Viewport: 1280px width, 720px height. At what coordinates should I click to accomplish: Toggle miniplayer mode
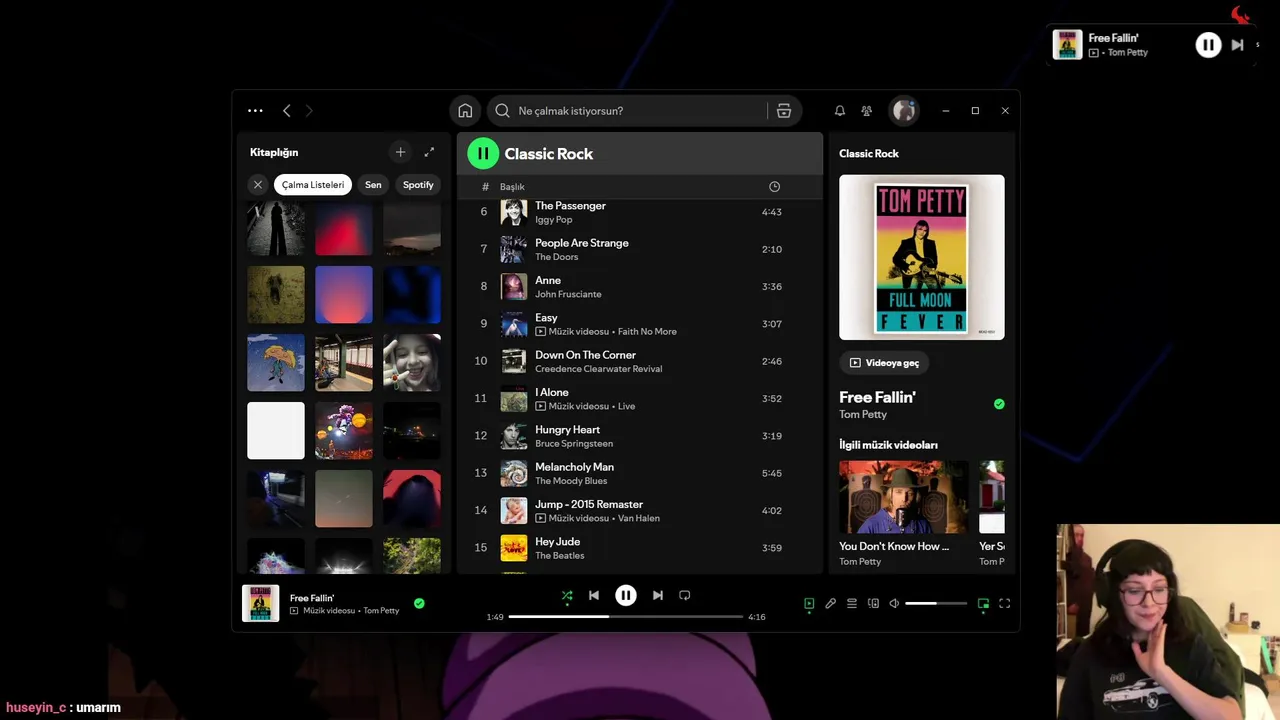(983, 604)
